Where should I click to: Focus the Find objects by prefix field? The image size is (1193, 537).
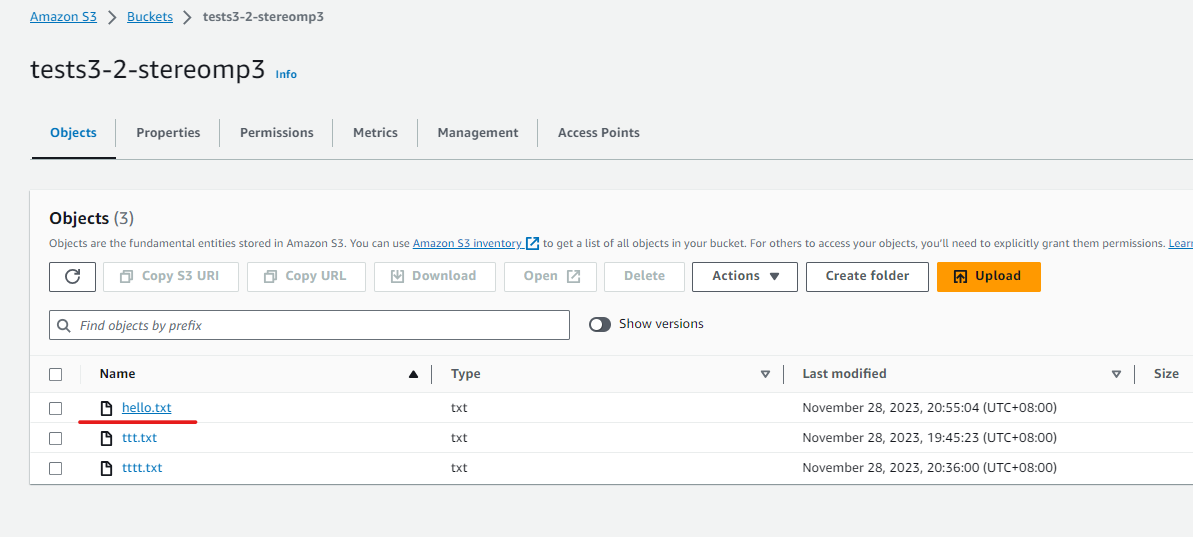(x=310, y=325)
